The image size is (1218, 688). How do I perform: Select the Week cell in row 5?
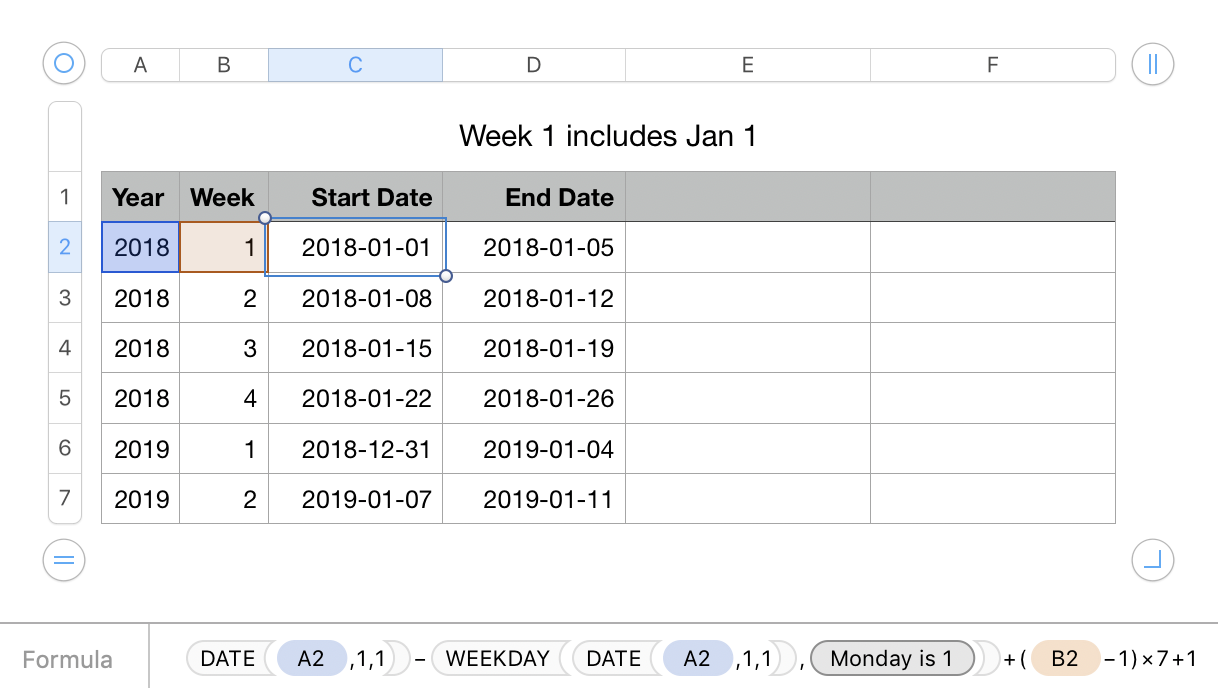point(224,398)
